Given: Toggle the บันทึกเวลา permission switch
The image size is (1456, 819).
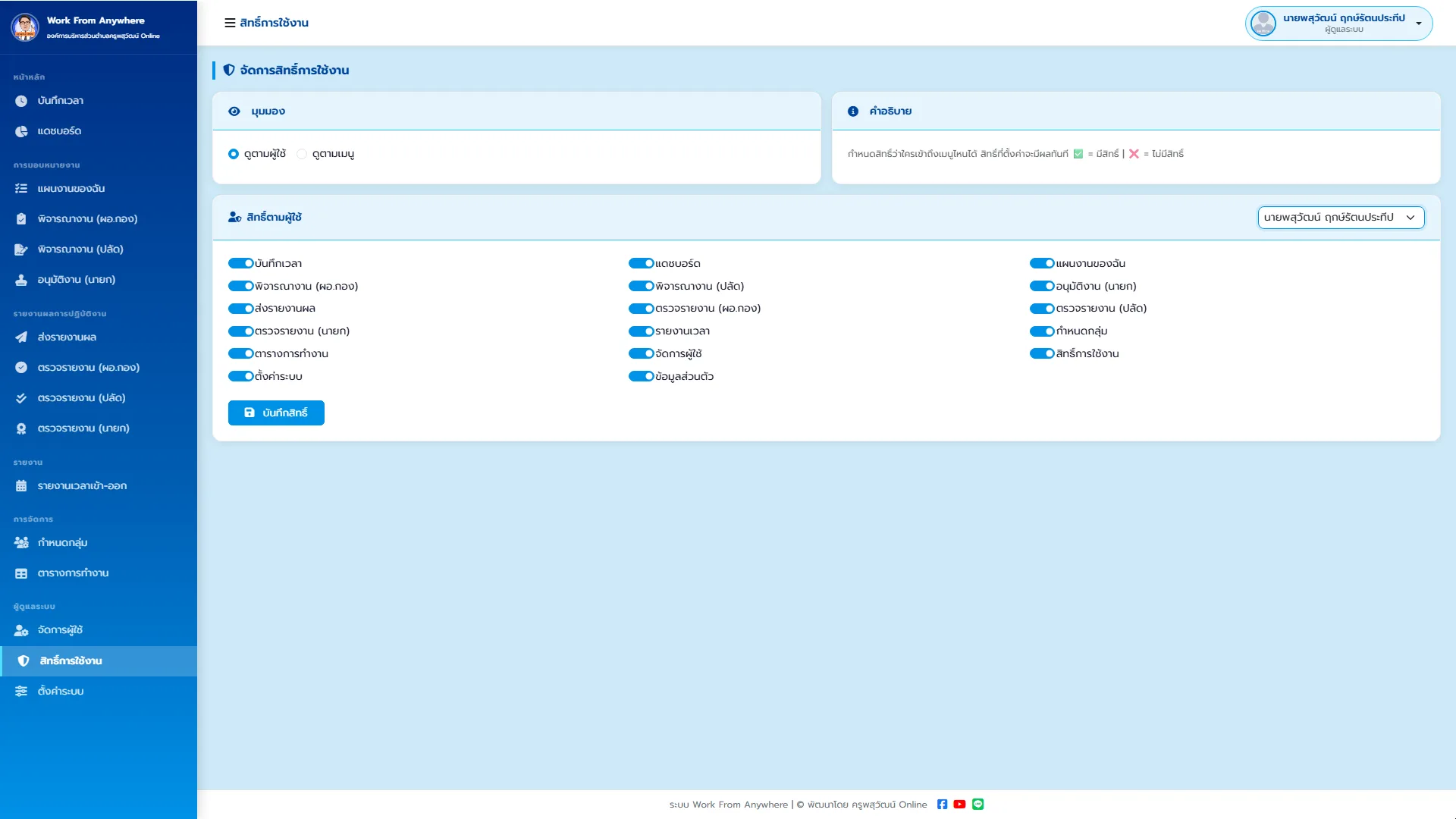Looking at the screenshot, I should [241, 264].
